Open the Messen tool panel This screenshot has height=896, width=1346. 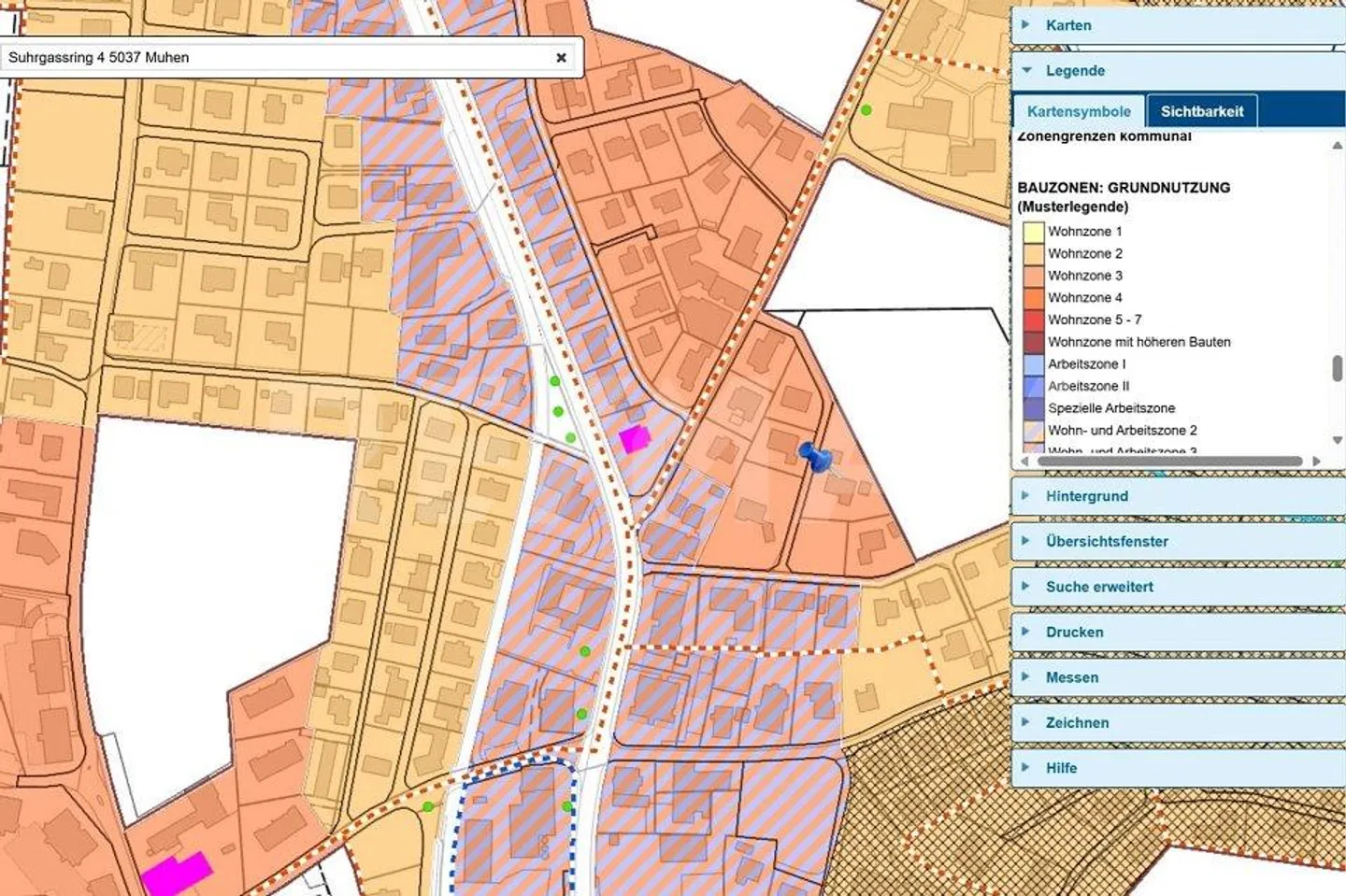tap(1071, 677)
